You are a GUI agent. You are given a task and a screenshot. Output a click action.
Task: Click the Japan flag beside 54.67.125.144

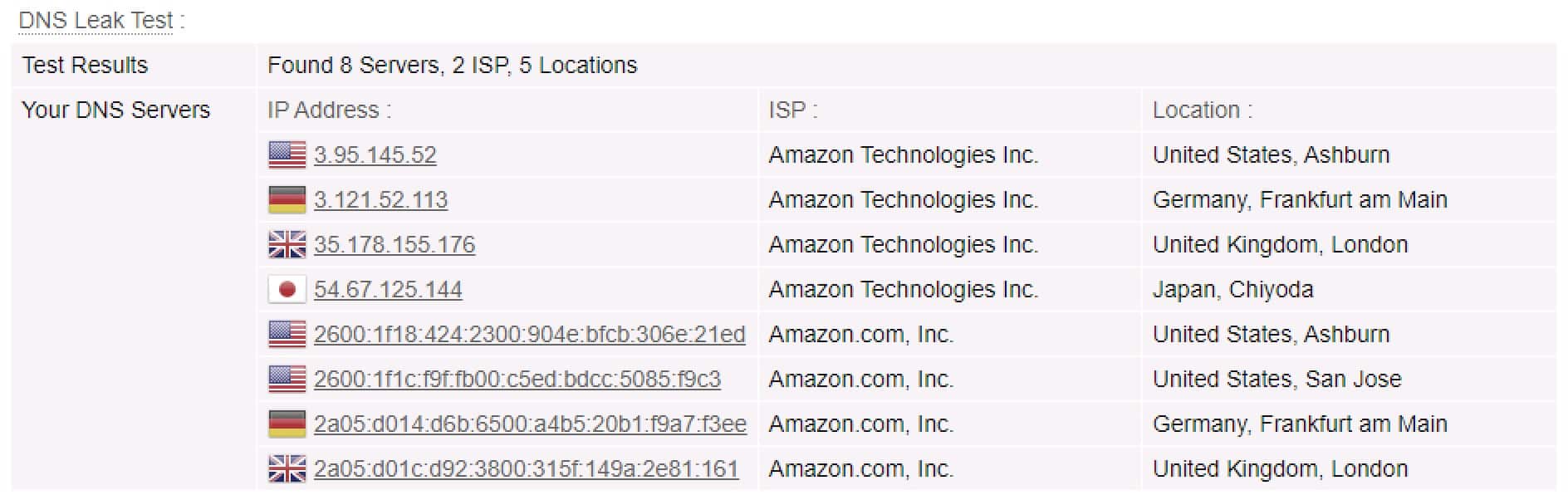(287, 290)
